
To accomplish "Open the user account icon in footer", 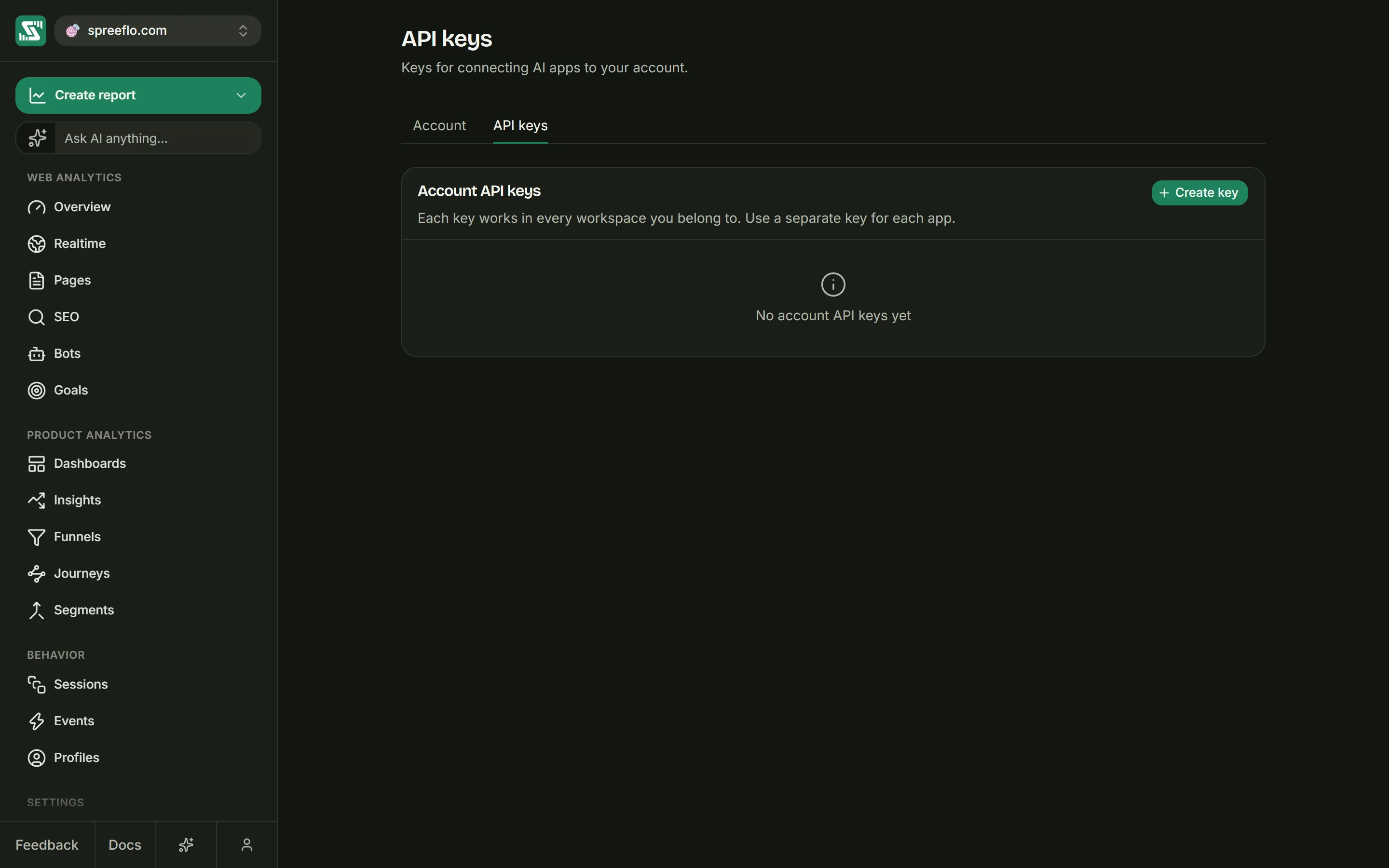I will pos(247,845).
